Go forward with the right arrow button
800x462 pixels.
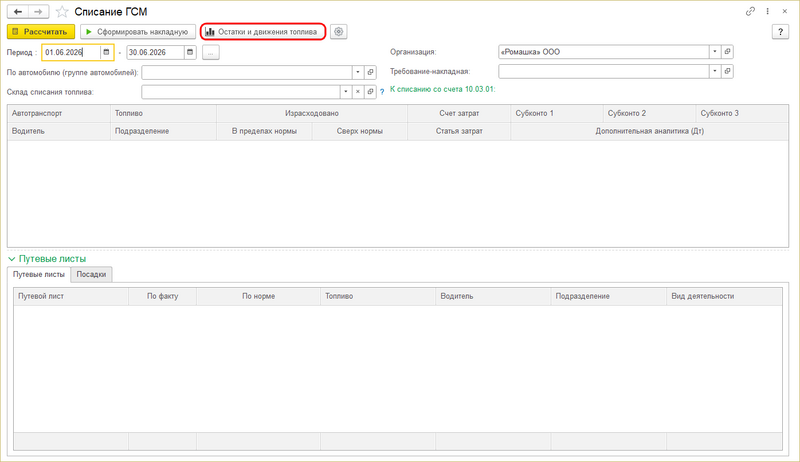[38, 11]
